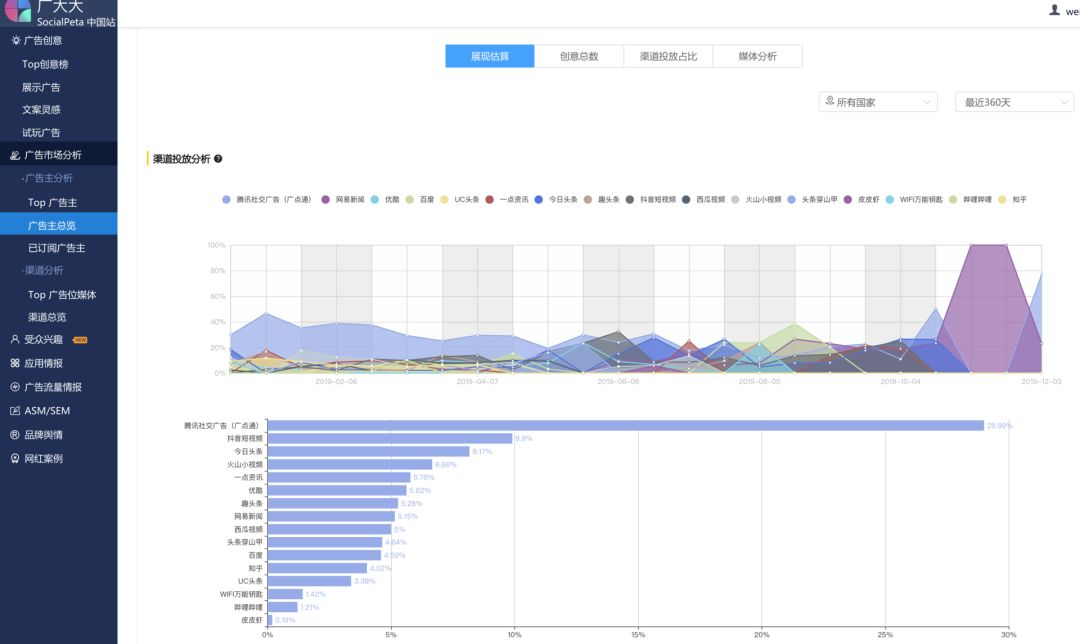Click the registered-mark icon for 品牌舆情
This screenshot has height=644, width=1080.
pyautogui.click(x=15, y=435)
